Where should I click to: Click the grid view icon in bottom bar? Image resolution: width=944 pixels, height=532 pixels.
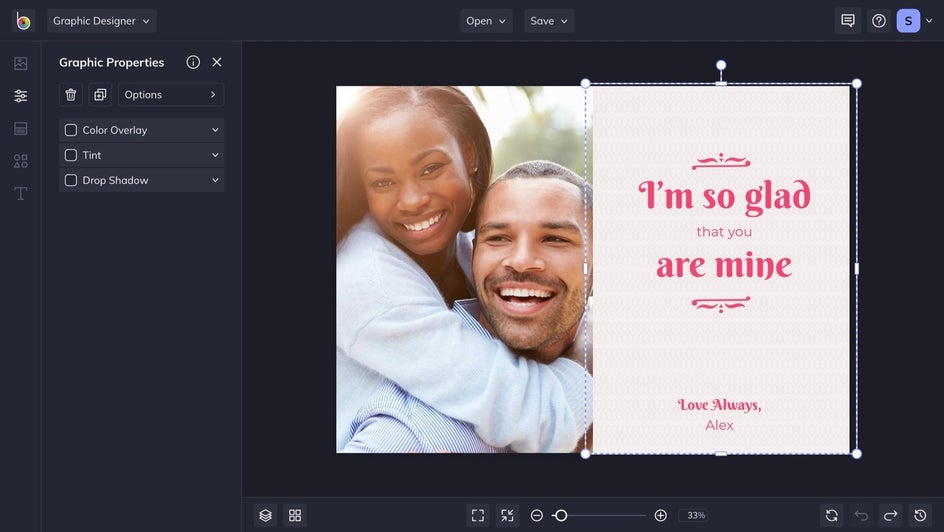pyautogui.click(x=295, y=515)
